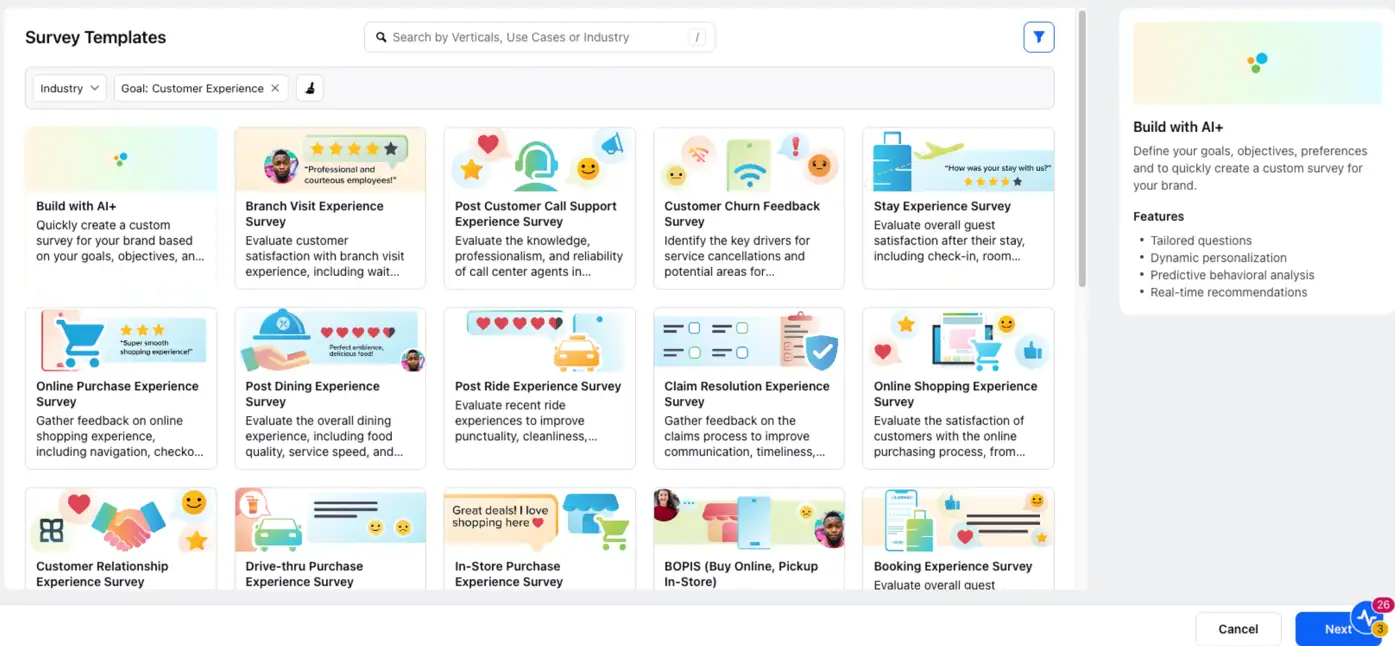This screenshot has height=646, width=1395.
Task: Clear applied filters using the broom icon
Action: coord(309,88)
